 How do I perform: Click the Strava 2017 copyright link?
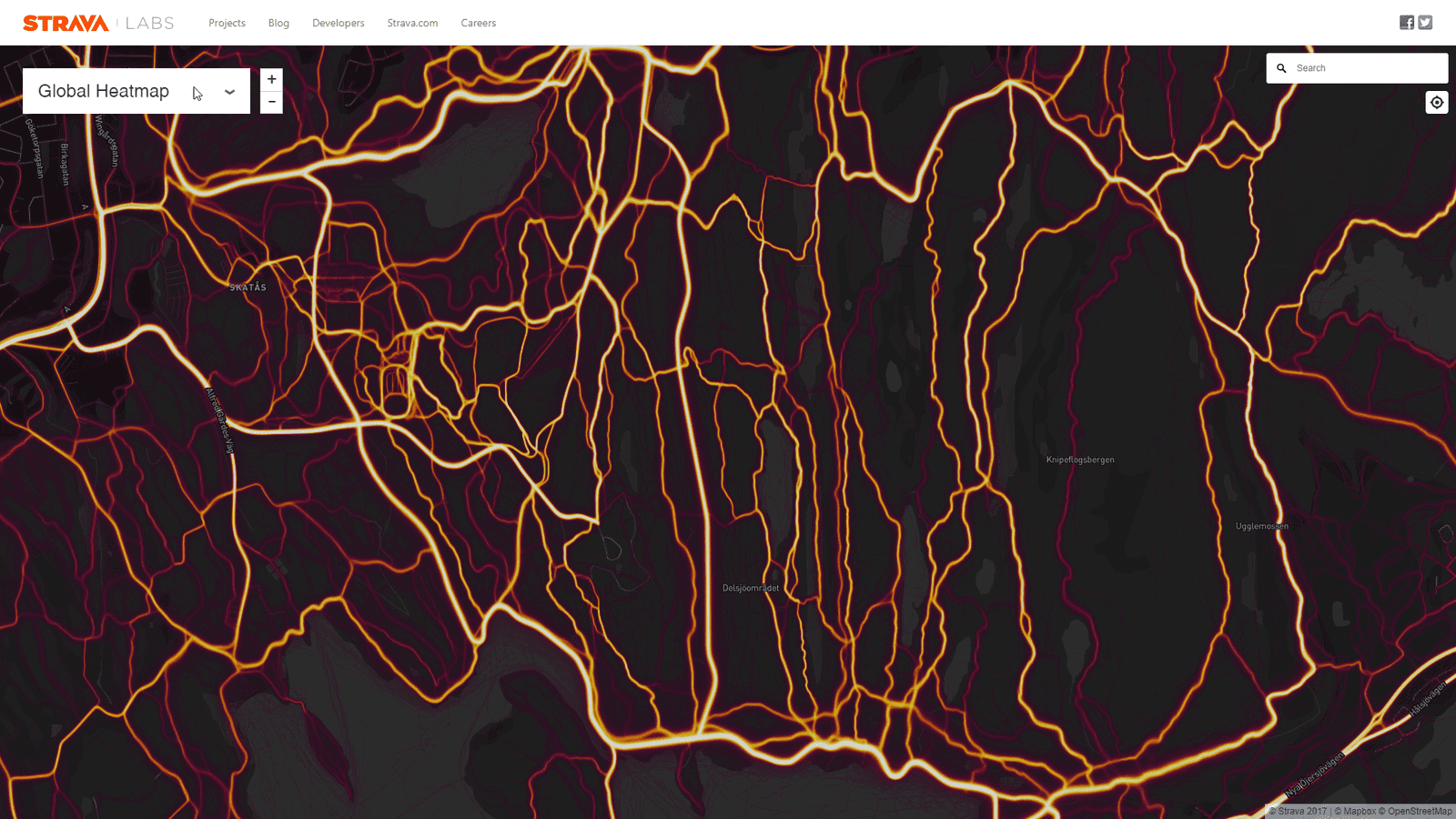1299,810
